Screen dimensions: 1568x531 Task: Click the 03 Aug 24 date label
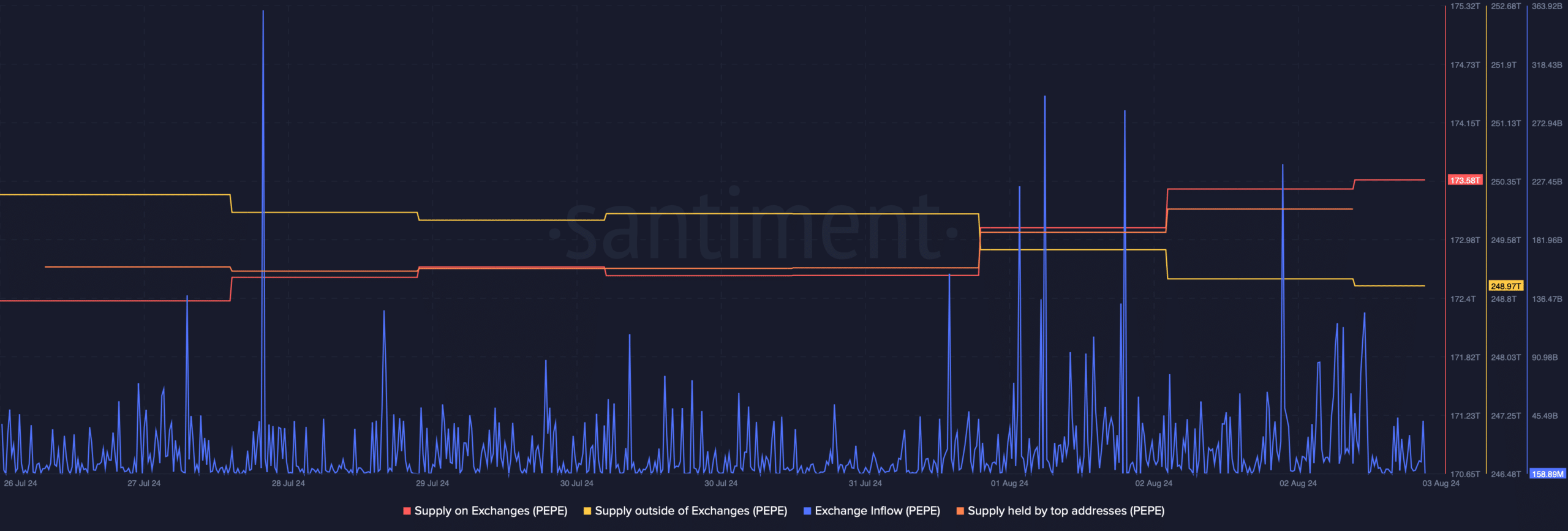(x=1441, y=483)
